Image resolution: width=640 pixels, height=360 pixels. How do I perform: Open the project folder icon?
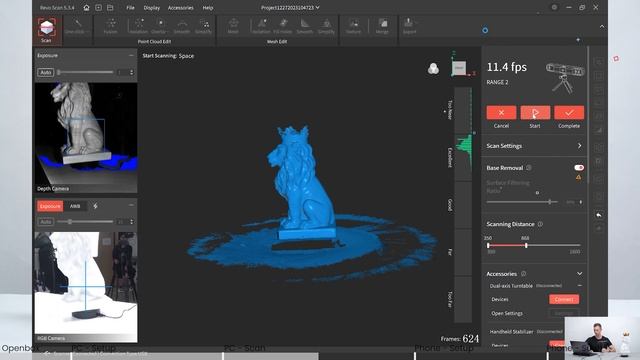coord(110,8)
